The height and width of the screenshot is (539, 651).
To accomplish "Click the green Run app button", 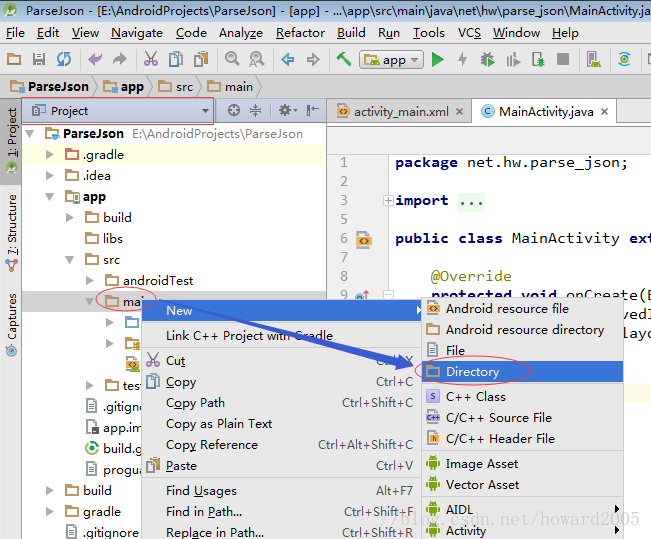I will click(438, 59).
